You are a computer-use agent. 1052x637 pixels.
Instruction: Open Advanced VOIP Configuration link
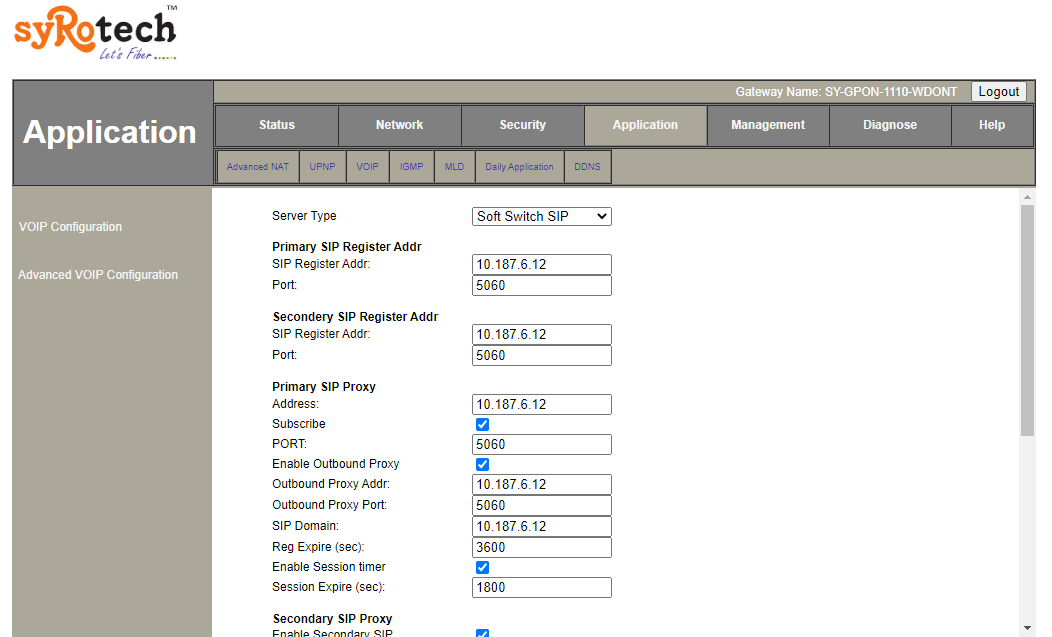(x=98, y=275)
